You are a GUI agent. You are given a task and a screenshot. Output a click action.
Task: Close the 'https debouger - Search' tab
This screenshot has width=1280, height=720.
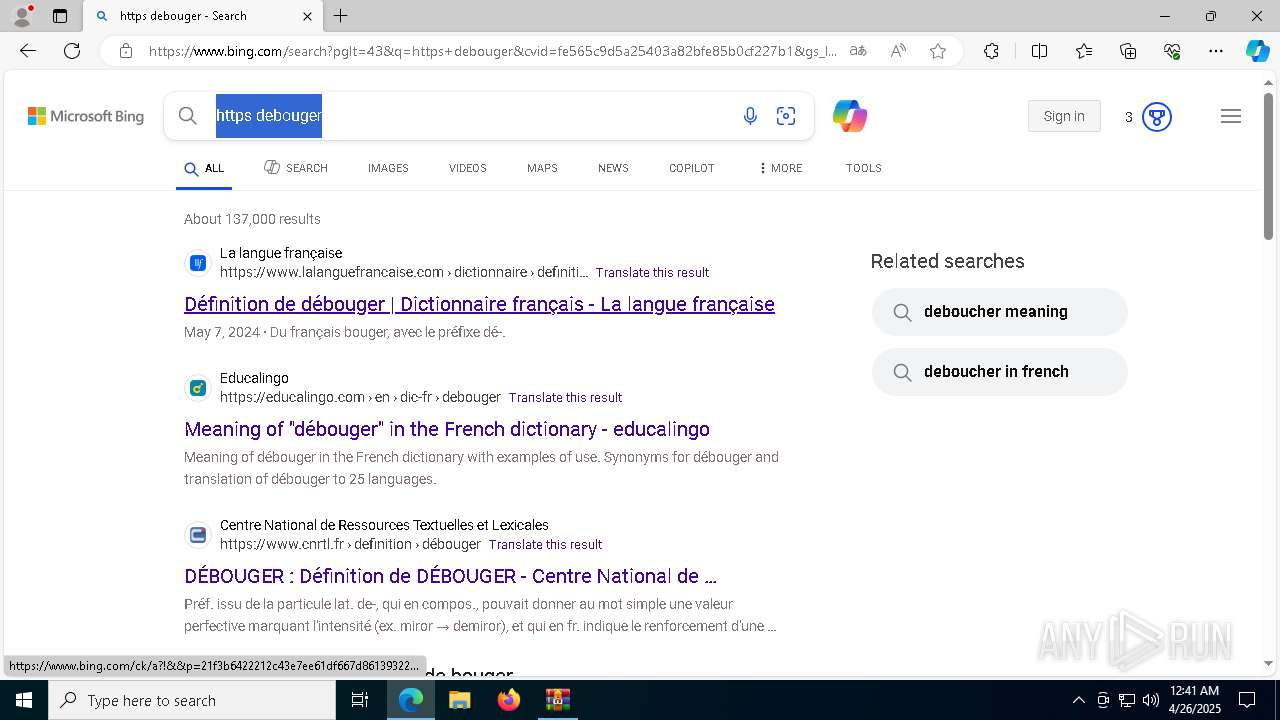pyautogui.click(x=307, y=16)
